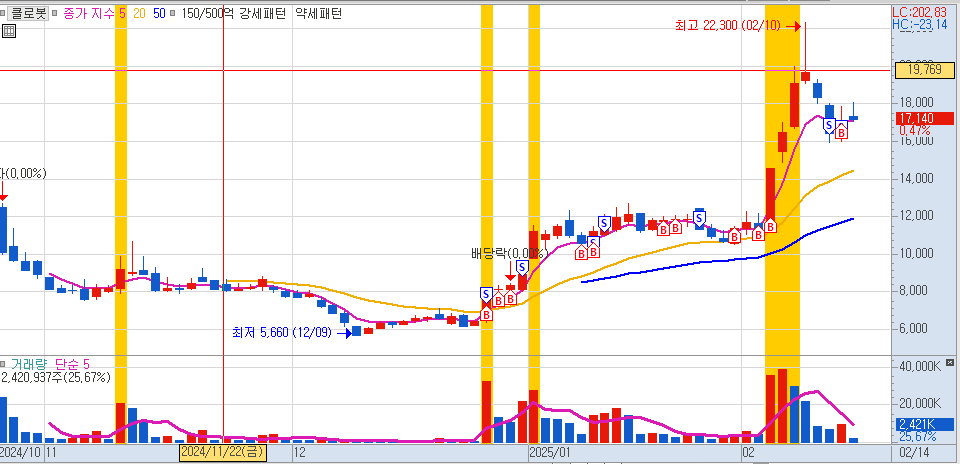Viewport: 960px width, 464px height.
Task: Click the rightmost red B buy signal
Action: 842,131
